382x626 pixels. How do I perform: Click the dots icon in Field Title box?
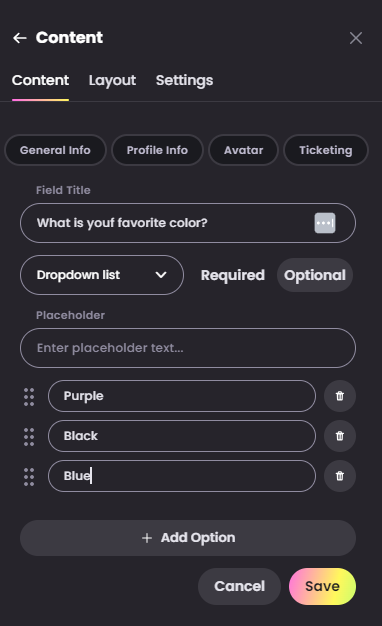point(325,223)
